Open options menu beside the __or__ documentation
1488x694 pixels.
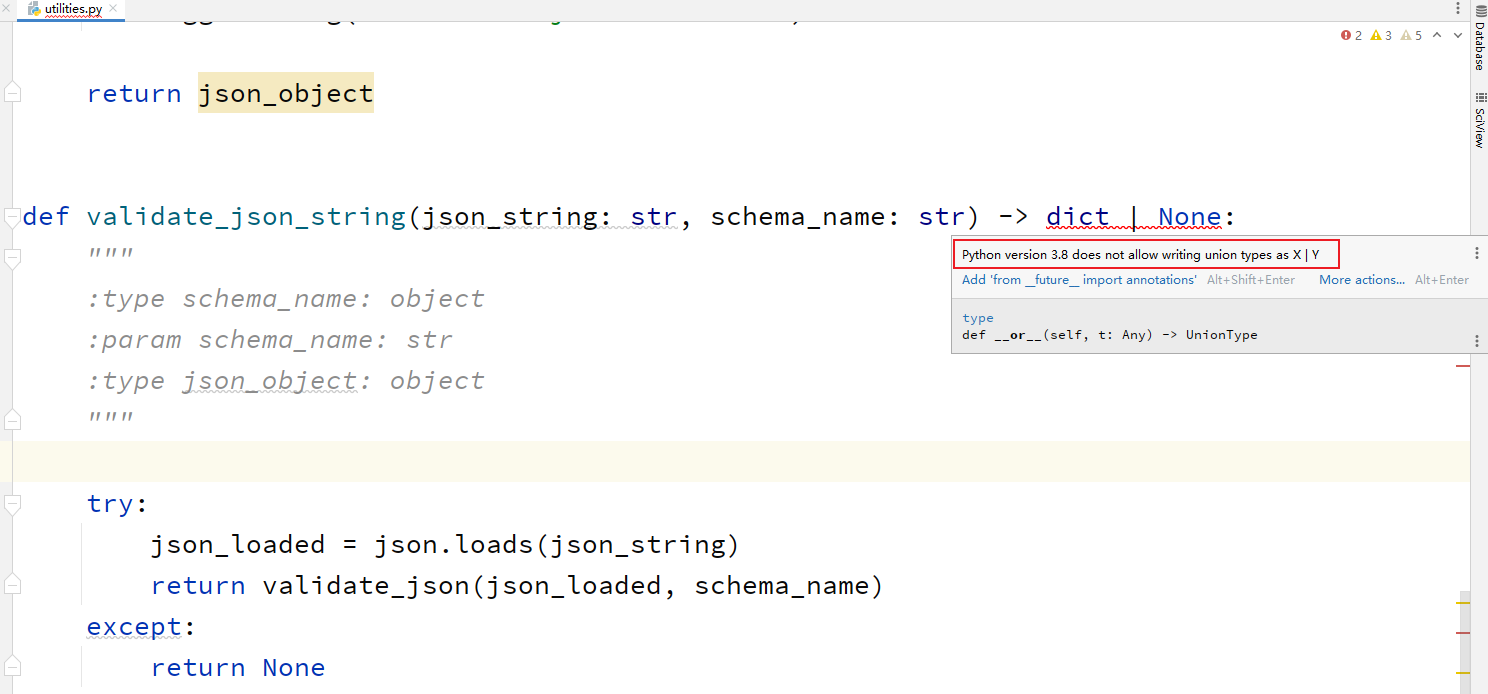pyautogui.click(x=1477, y=341)
